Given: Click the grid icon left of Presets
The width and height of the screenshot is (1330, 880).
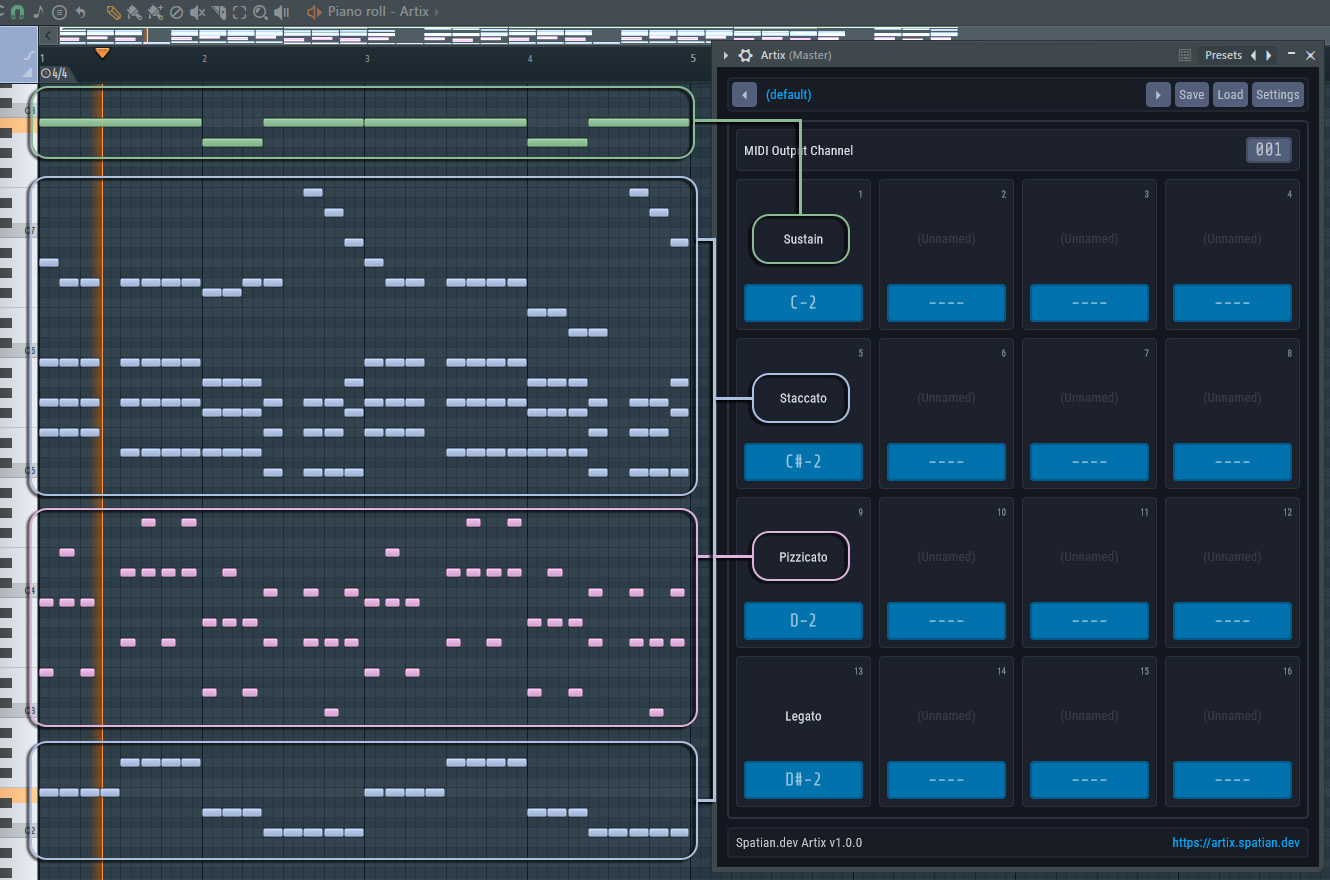Looking at the screenshot, I should click(x=1185, y=55).
